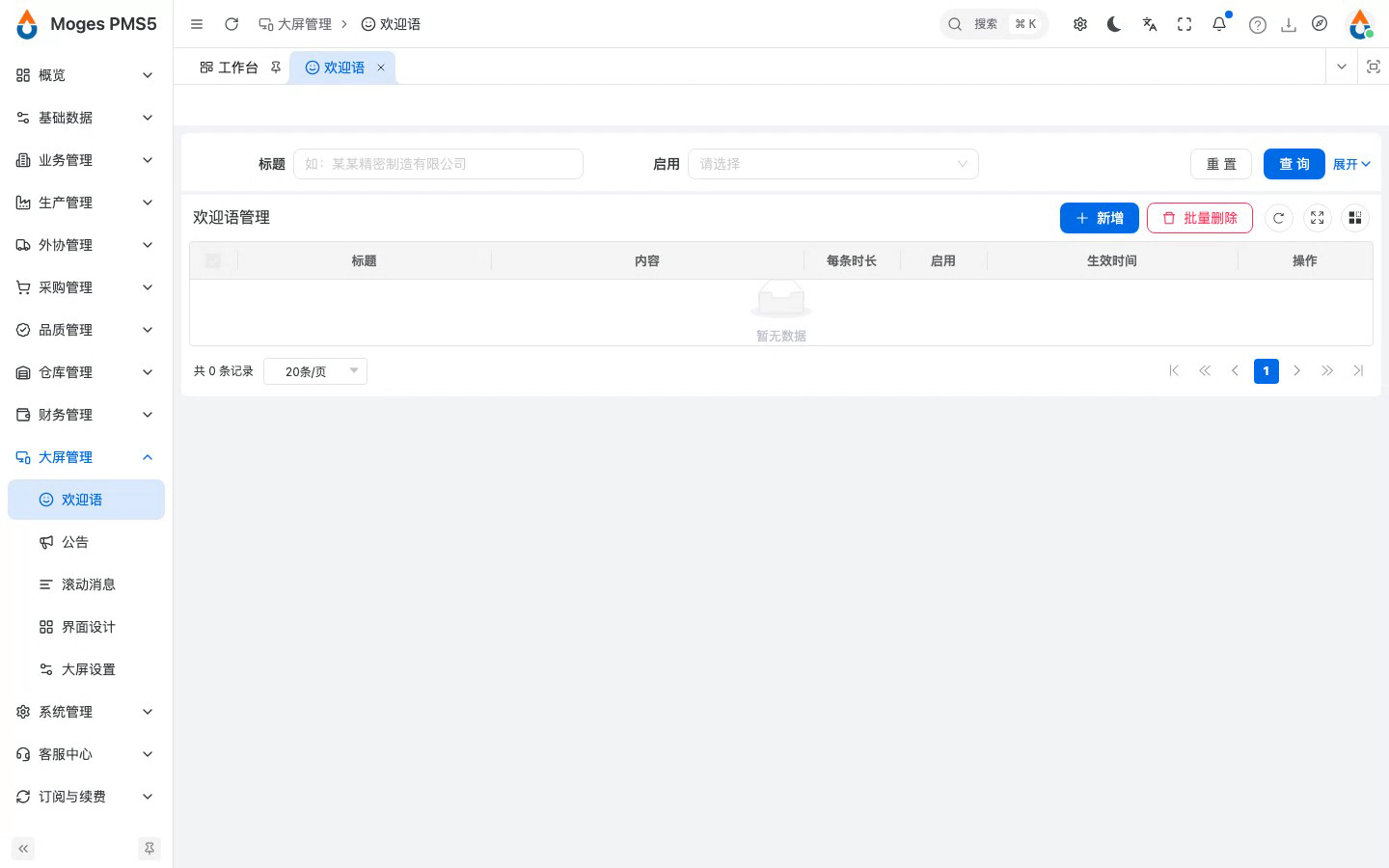Open the tab list dropdown chevron
The height and width of the screenshot is (868, 1389).
1341,67
